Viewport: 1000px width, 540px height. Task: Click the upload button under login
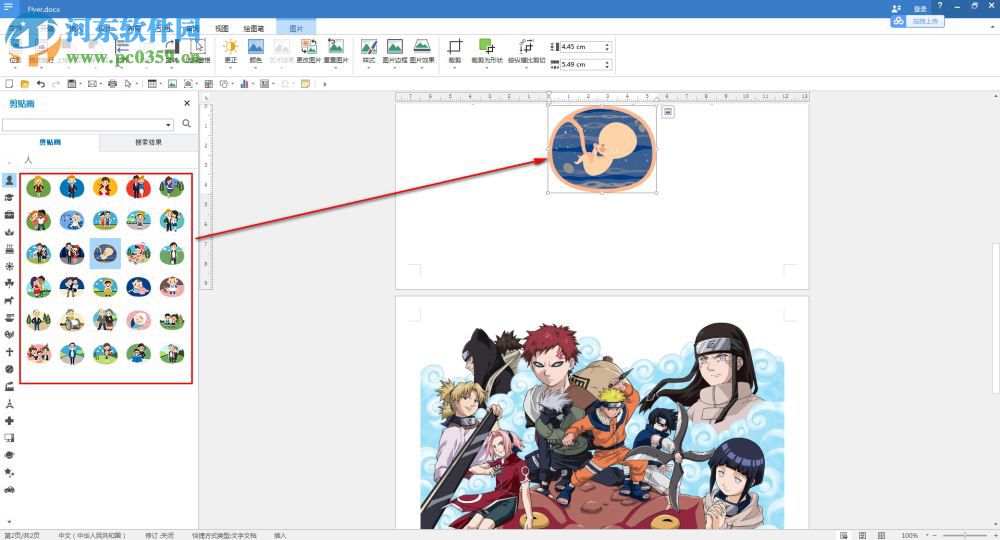(x=918, y=21)
